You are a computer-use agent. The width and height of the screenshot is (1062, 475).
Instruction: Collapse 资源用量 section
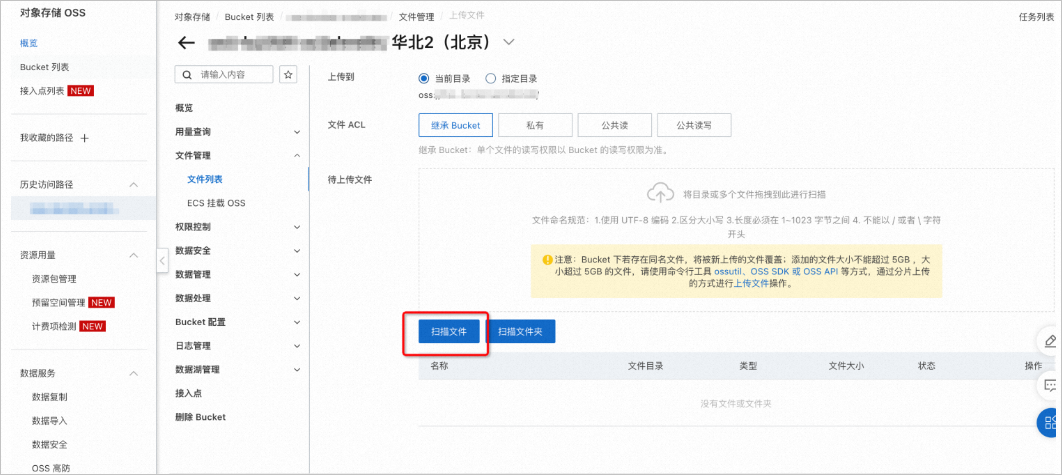[x=133, y=255]
